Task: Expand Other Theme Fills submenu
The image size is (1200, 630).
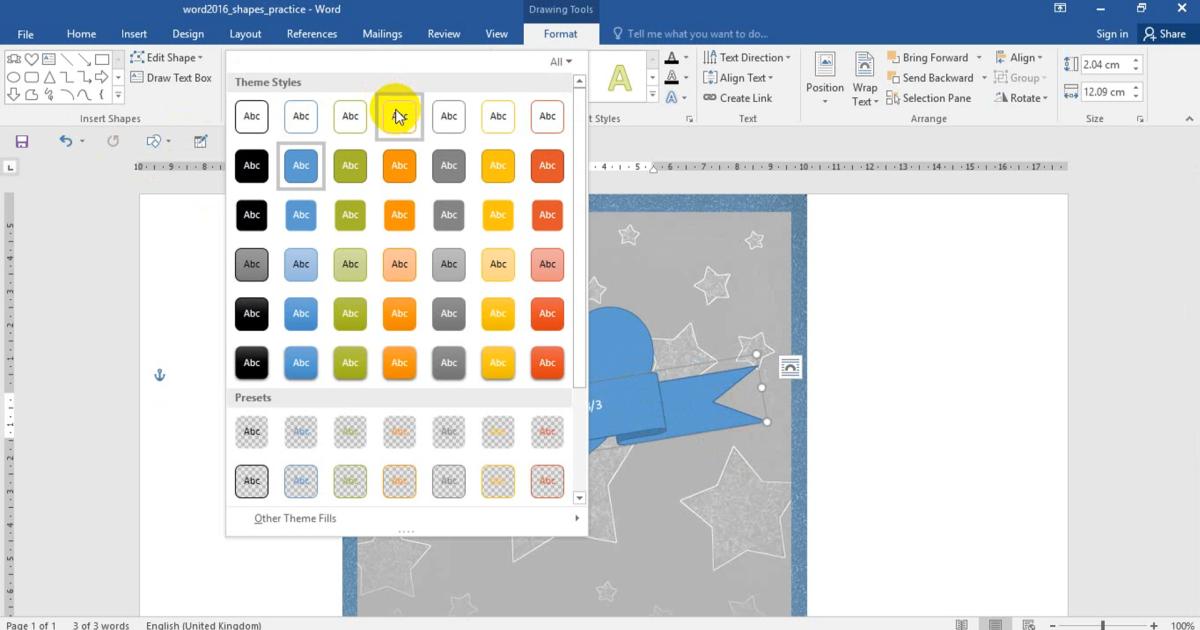Action: click(x=406, y=518)
